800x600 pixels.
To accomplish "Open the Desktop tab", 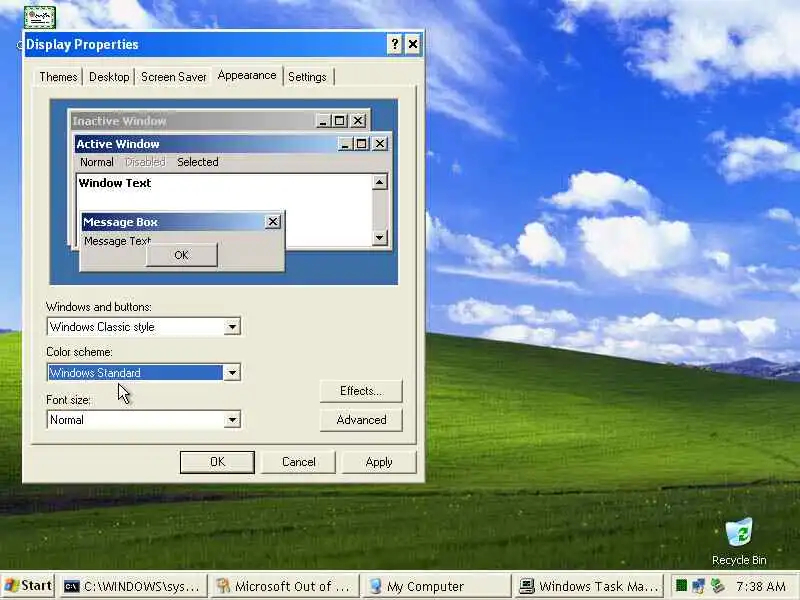I will coord(109,77).
